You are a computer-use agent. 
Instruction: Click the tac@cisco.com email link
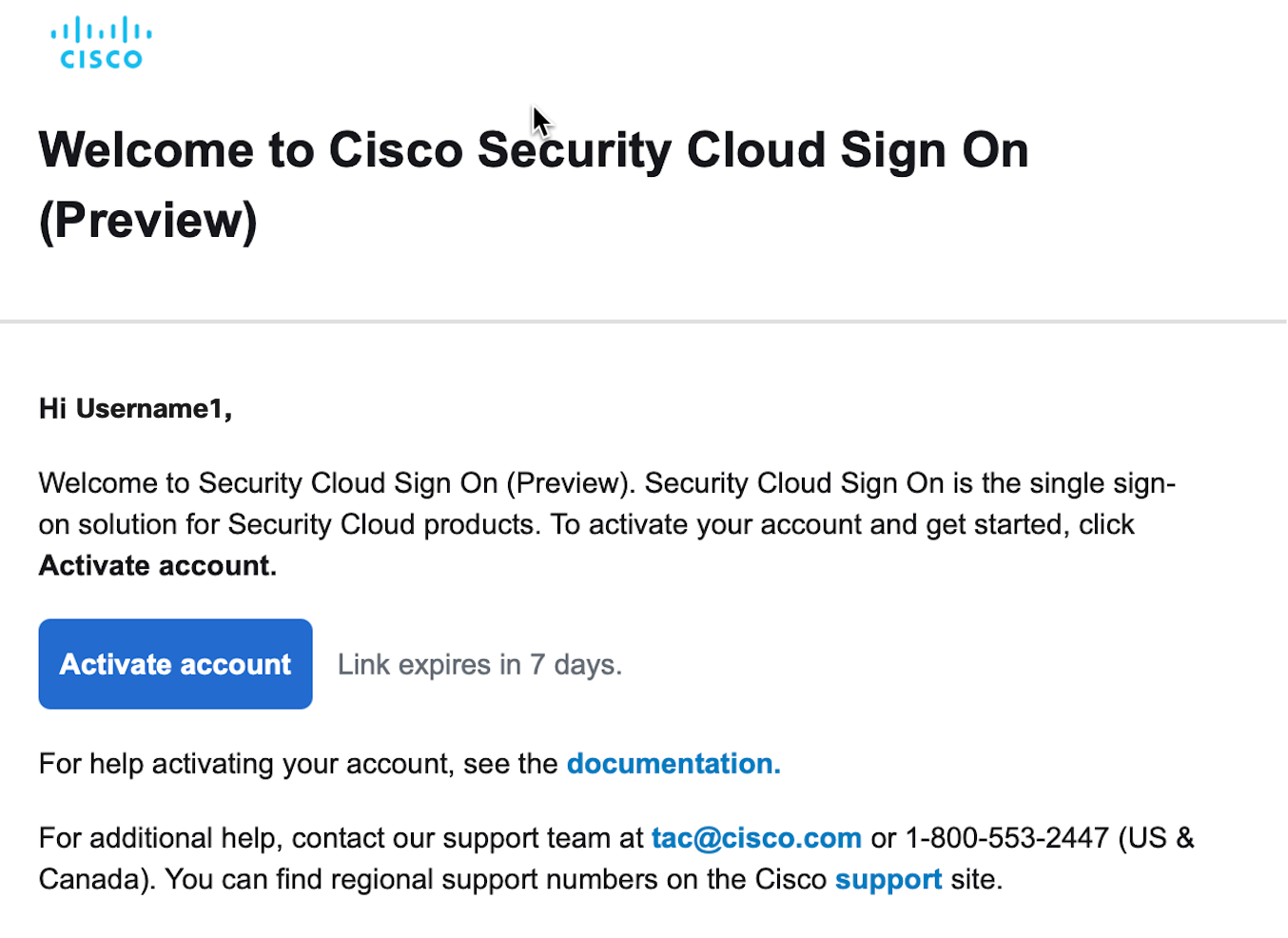(x=755, y=838)
